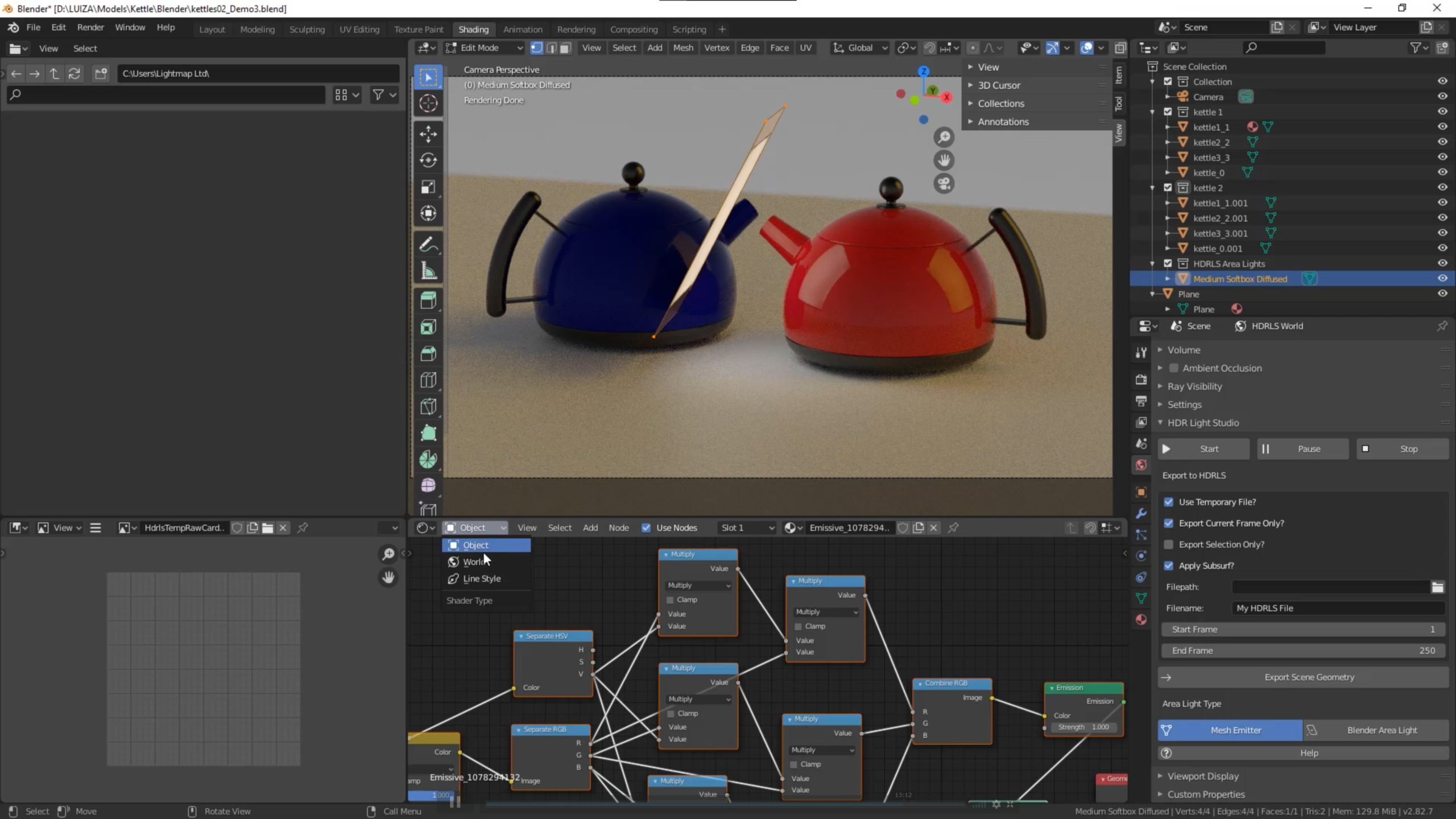The height and width of the screenshot is (819, 1456).
Task: Open the Slot 1 dropdown
Action: 747,528
